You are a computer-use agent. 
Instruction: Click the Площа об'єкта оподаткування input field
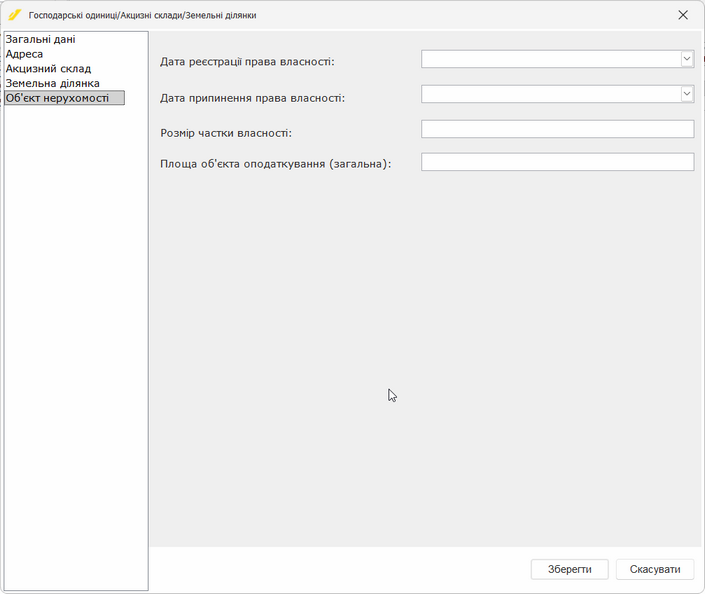coord(558,162)
